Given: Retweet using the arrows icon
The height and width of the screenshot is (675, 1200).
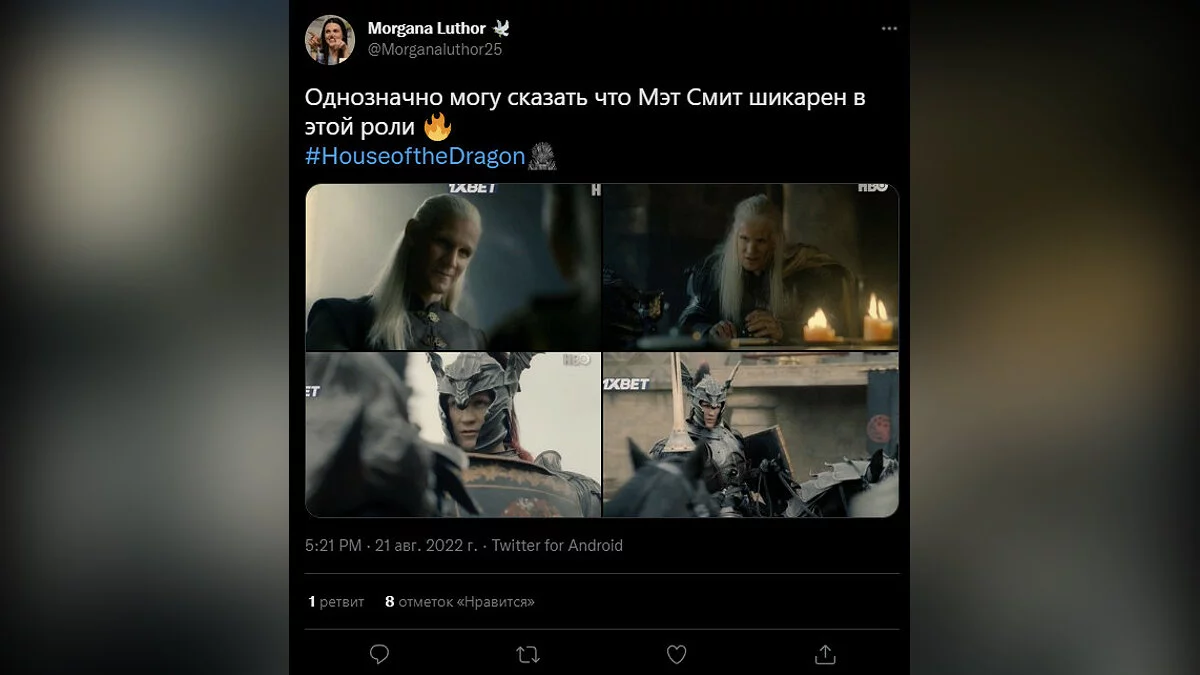Looking at the screenshot, I should pyautogui.click(x=528, y=654).
